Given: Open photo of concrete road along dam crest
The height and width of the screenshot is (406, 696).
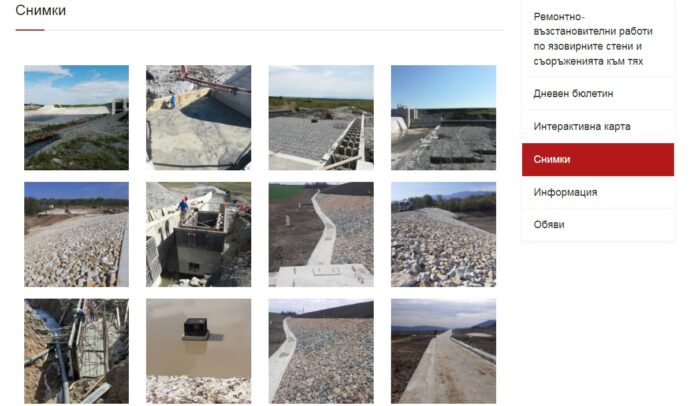Looking at the screenshot, I should coord(443,351).
